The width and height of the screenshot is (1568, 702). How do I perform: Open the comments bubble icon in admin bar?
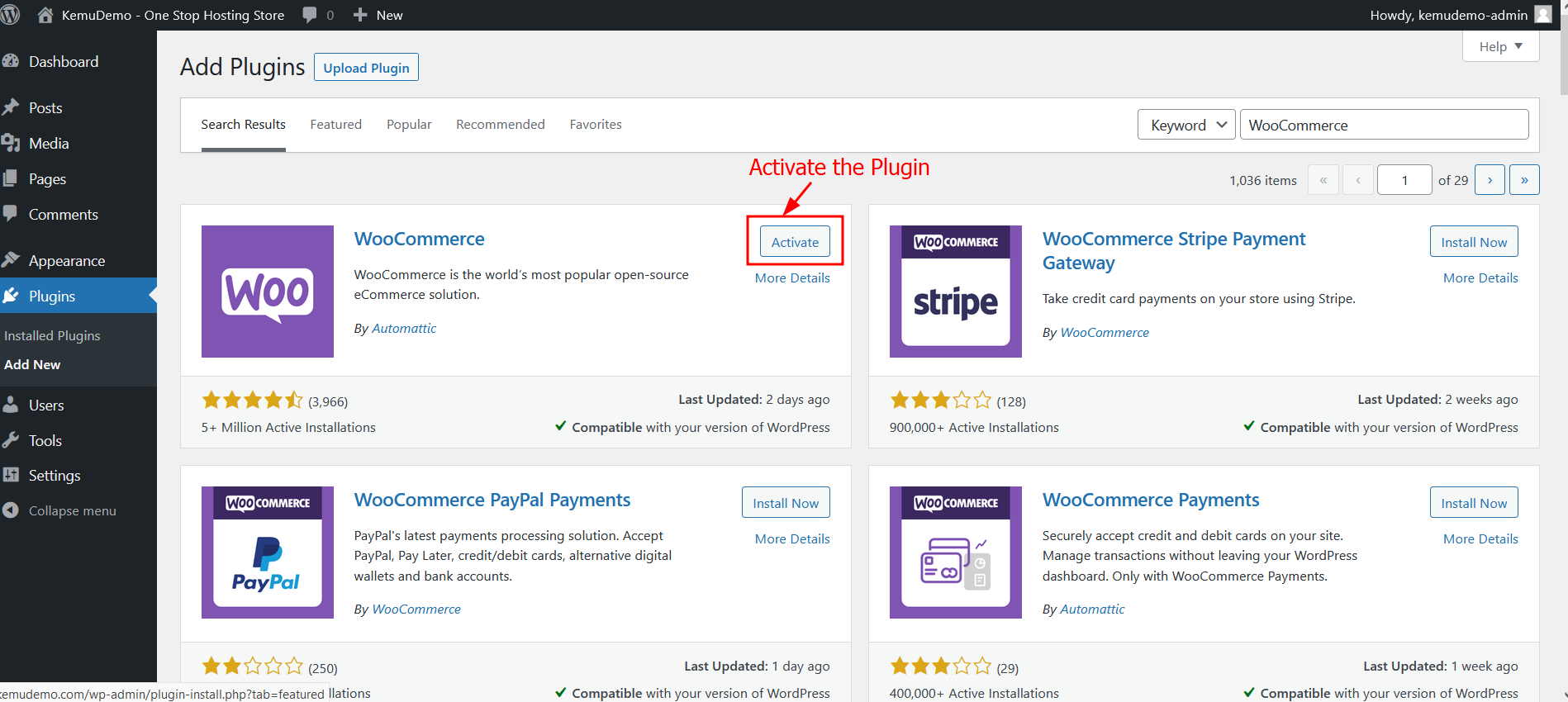[310, 15]
